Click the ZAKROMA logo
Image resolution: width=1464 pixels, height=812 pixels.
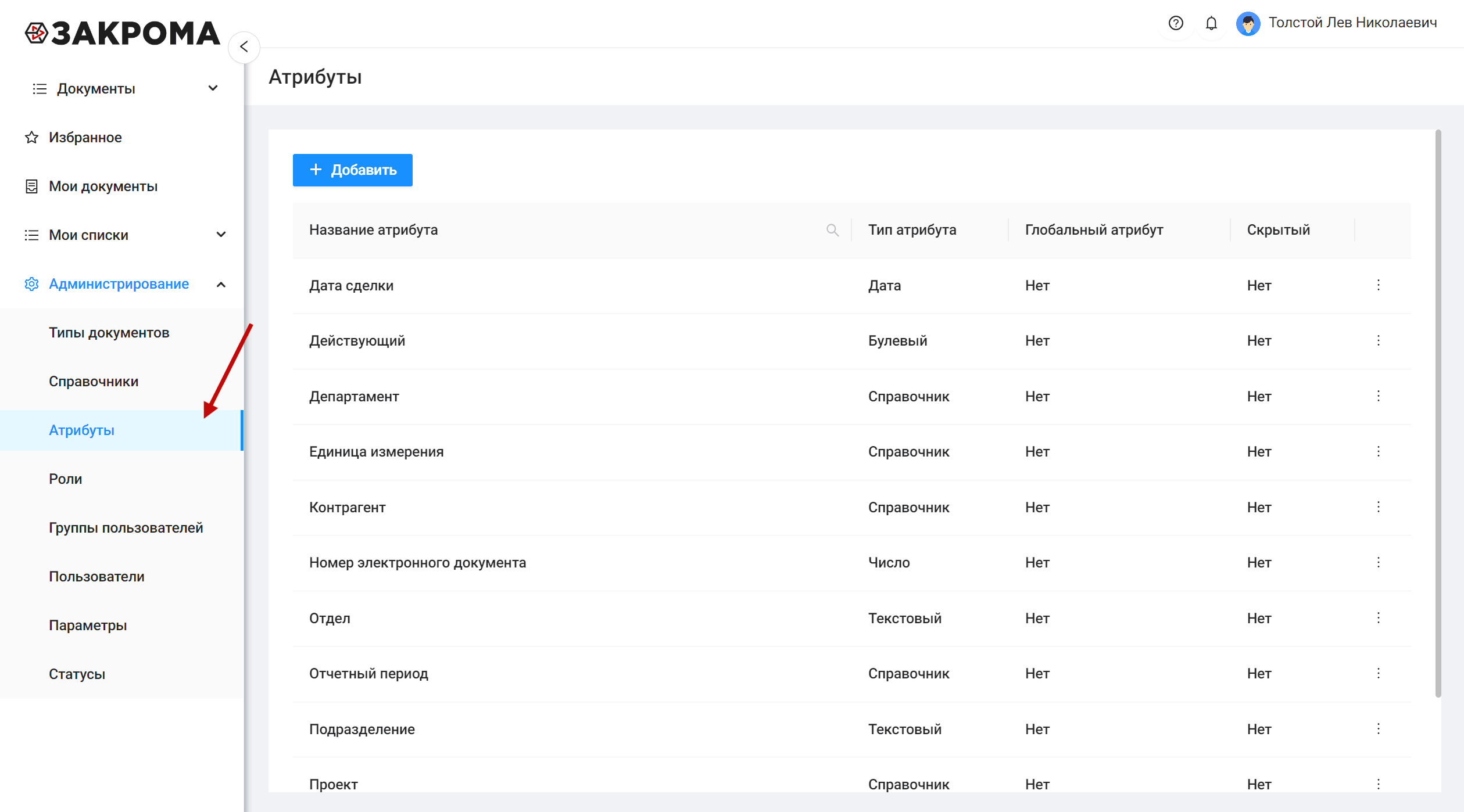123,33
